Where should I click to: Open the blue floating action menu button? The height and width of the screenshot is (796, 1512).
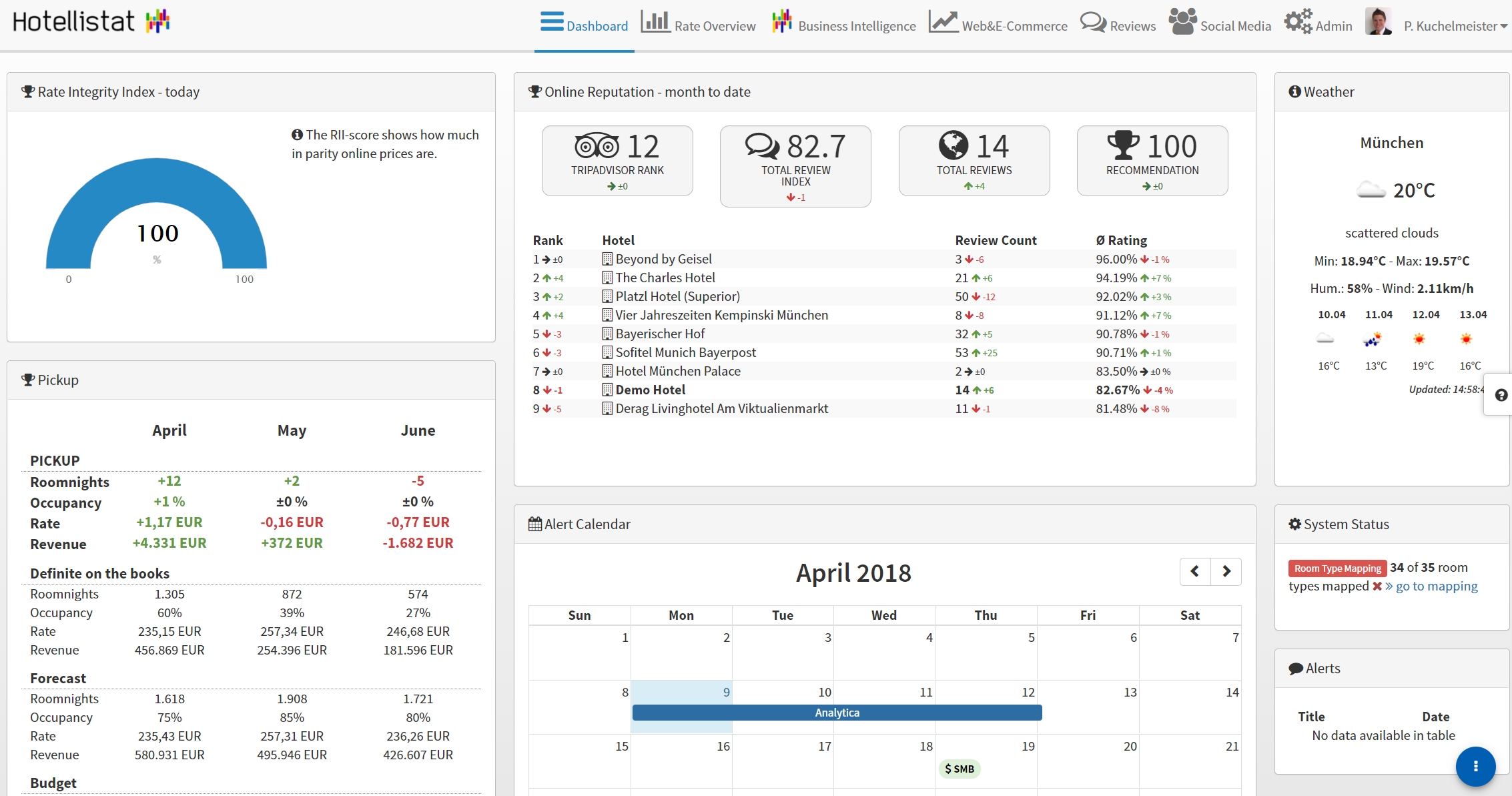pos(1475,766)
